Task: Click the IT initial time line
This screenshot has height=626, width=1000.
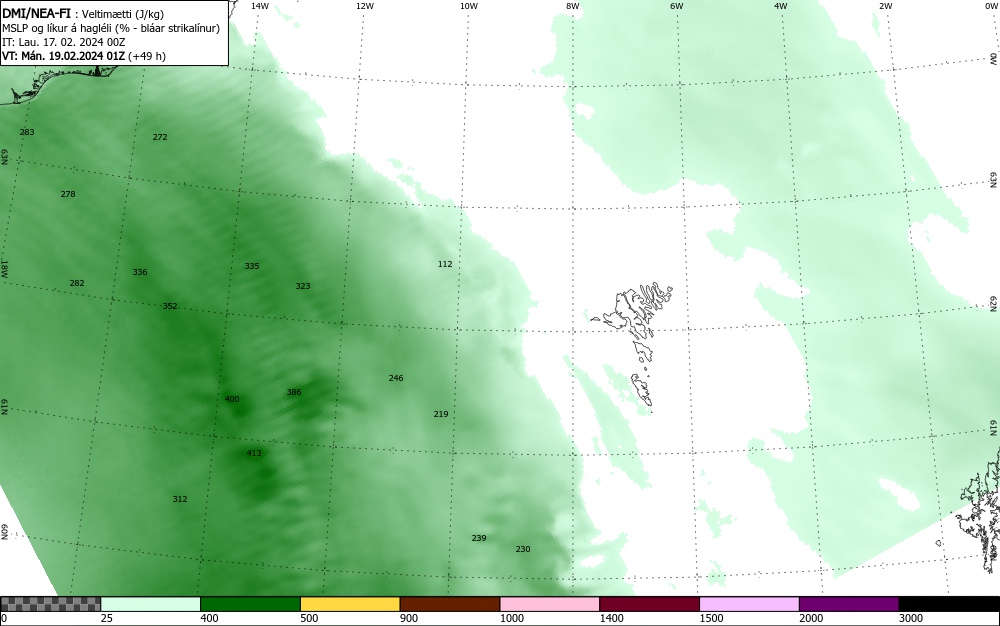Action: pos(64,42)
